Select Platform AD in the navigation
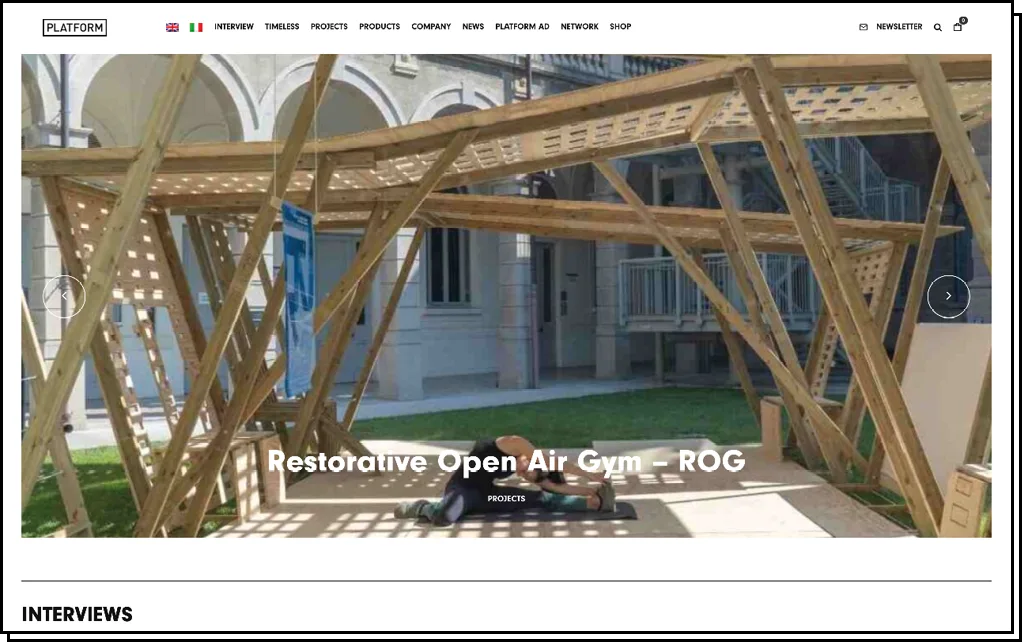1024x642 pixels. pos(522,27)
